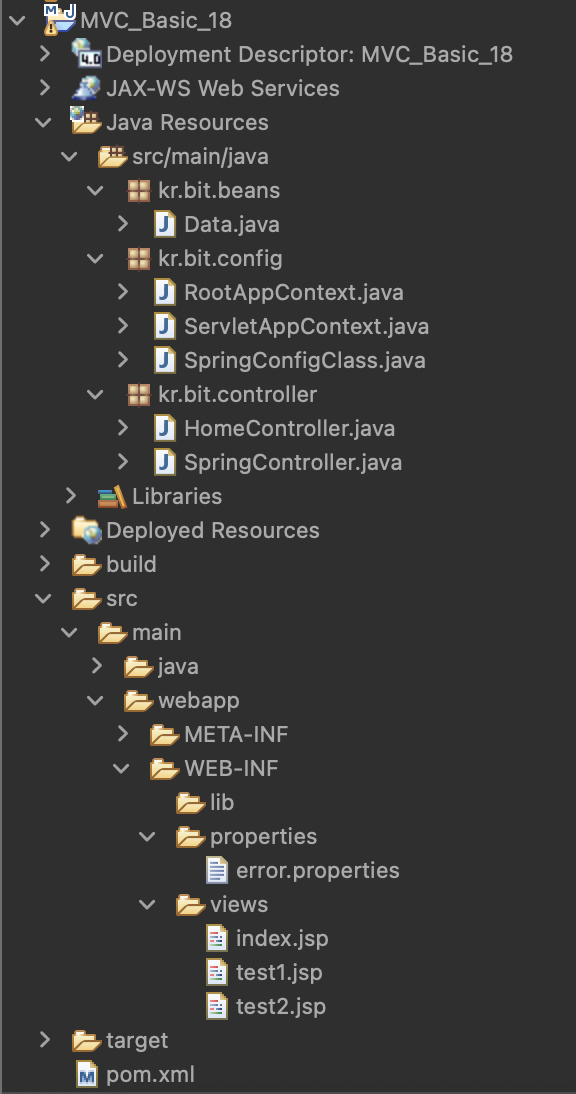Select the SpringController.java label
This screenshot has width=576, height=1094.
[x=293, y=463]
